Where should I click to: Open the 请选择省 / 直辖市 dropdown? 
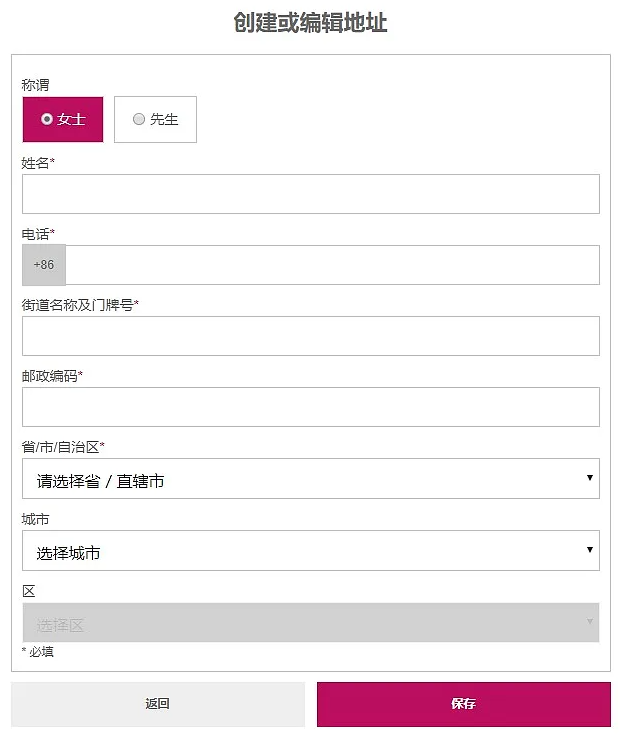tap(311, 478)
